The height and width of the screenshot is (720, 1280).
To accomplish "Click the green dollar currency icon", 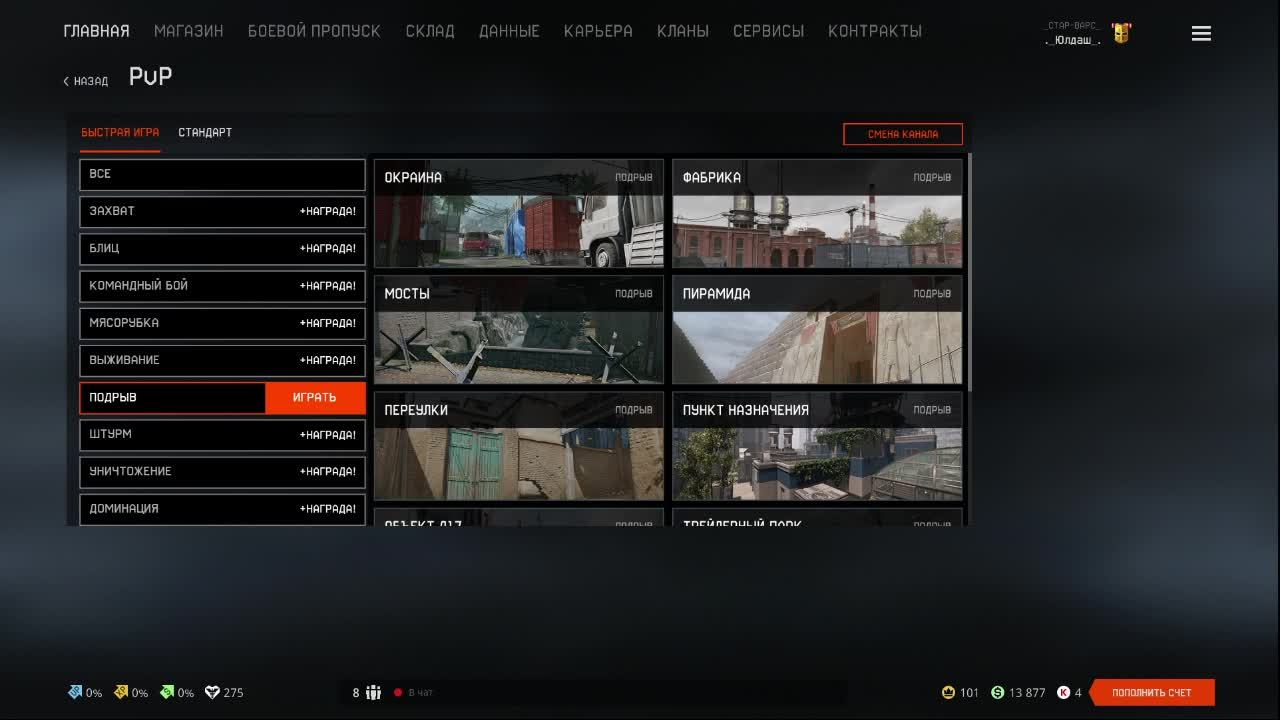I will tap(997, 692).
